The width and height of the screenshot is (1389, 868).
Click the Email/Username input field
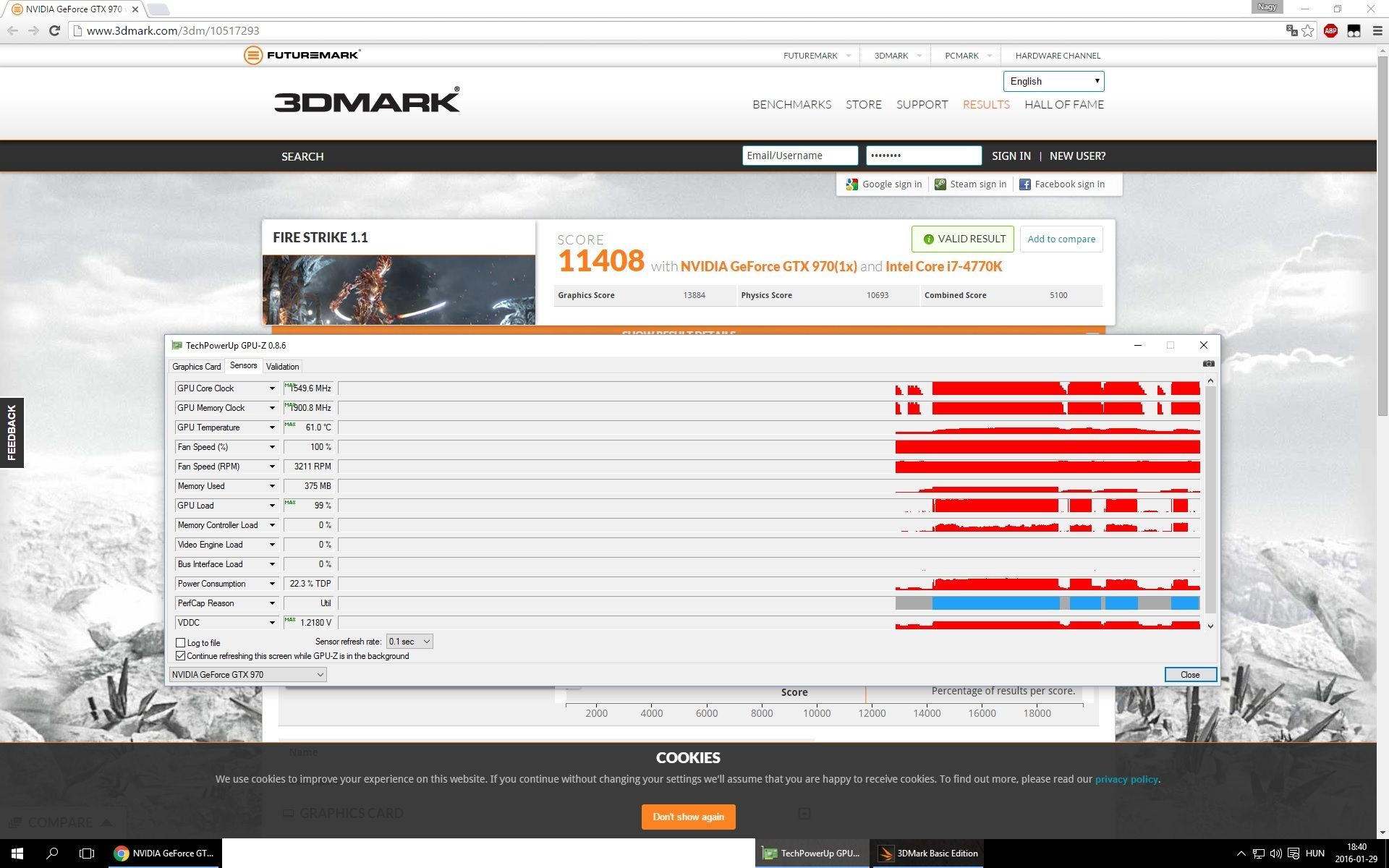(x=800, y=156)
